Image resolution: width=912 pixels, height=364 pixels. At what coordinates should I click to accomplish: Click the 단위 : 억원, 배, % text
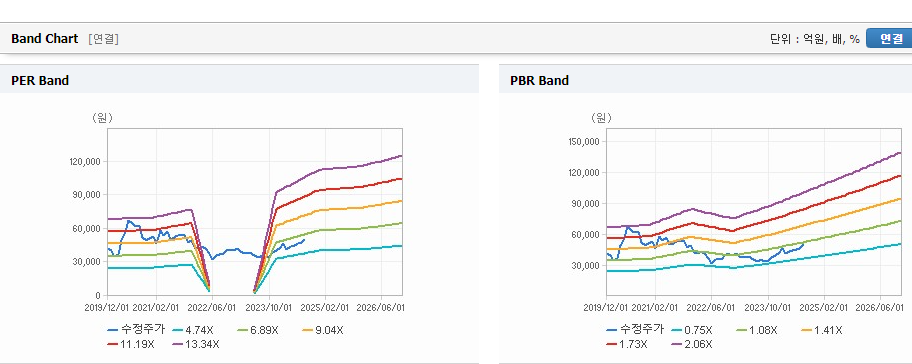(x=814, y=39)
